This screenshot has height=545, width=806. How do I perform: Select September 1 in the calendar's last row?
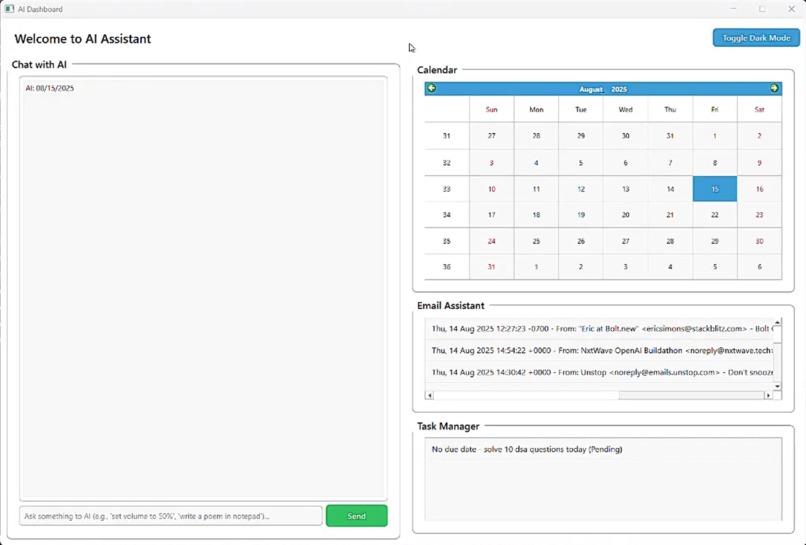point(536,266)
